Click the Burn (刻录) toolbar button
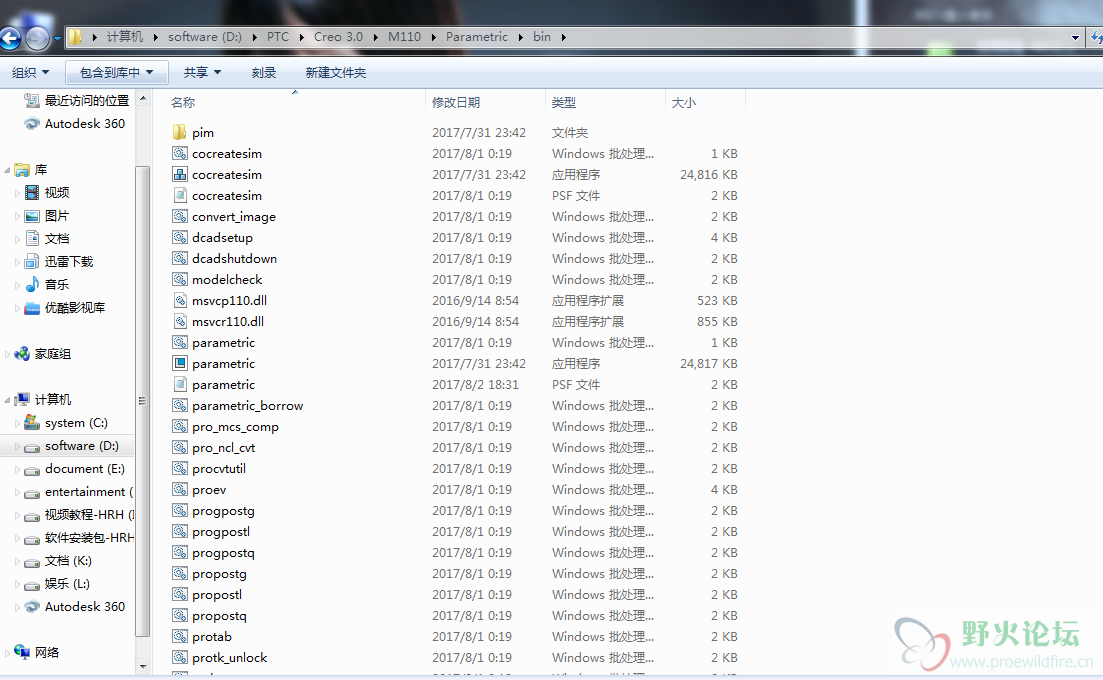The width and height of the screenshot is (1103, 680). tap(264, 72)
